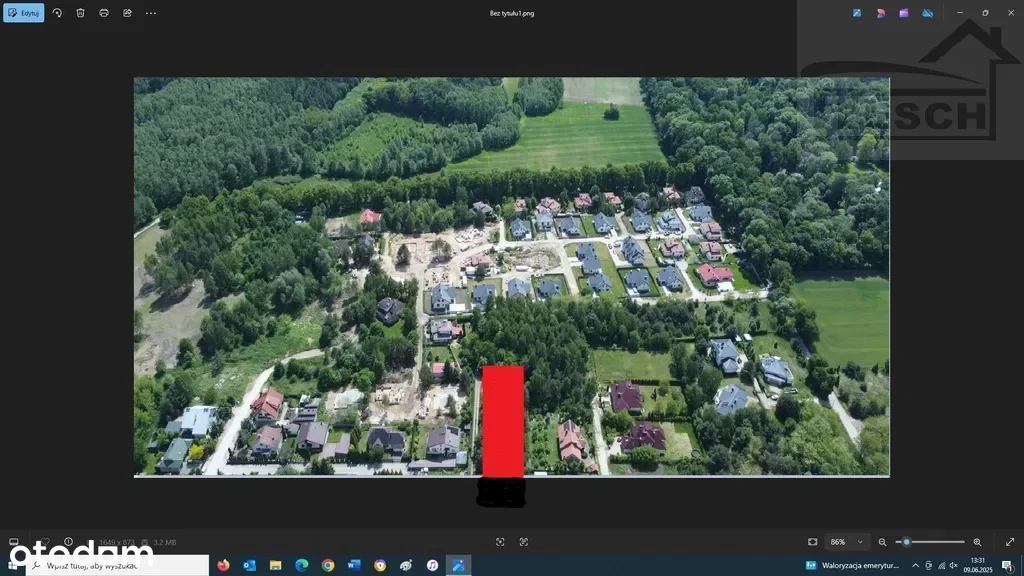Screen dimensions: 1024x576
Task: Click the Edytuj (edit image) button
Action: coord(24,13)
